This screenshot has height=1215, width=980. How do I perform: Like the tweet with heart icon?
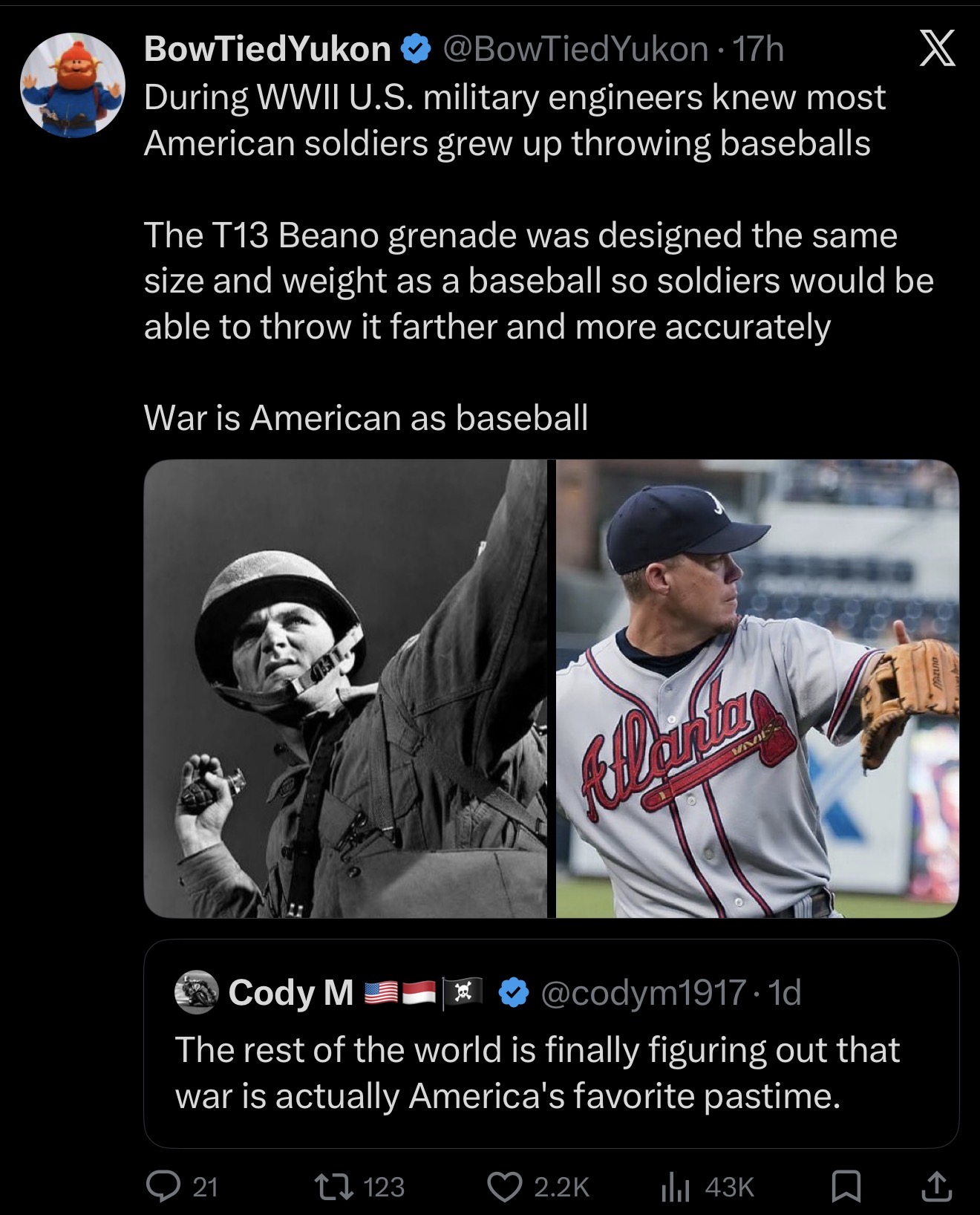(504, 1186)
